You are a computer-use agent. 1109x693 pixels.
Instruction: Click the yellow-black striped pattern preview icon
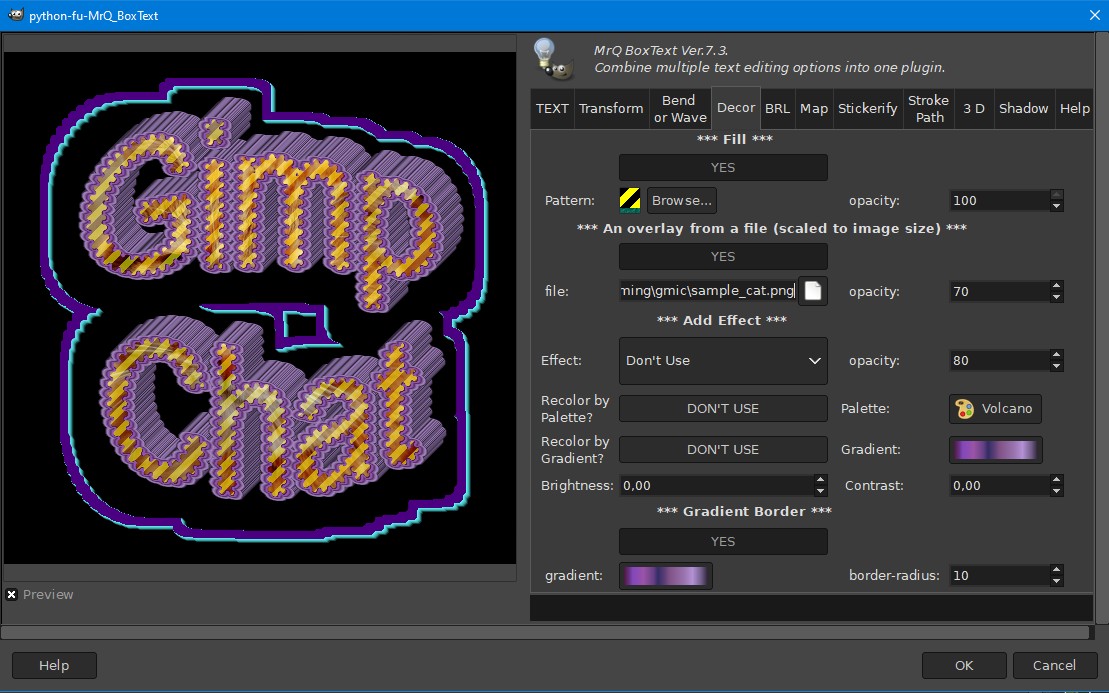[629, 200]
